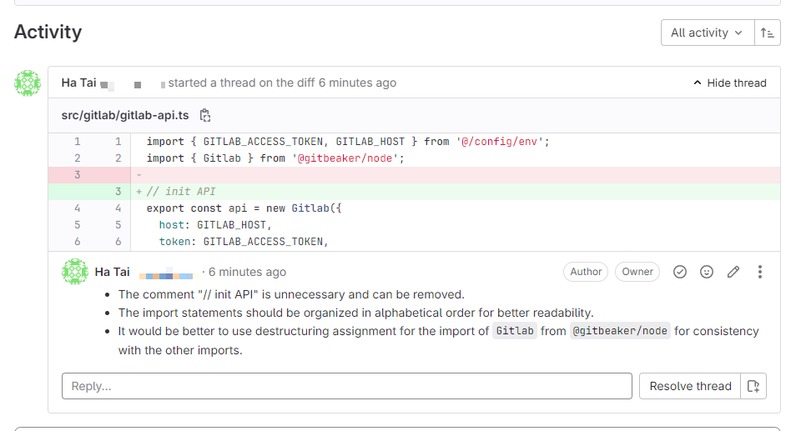806x431 pixels.
Task: Click the inline code 'Gitlab' in comment
Action: click(515, 331)
